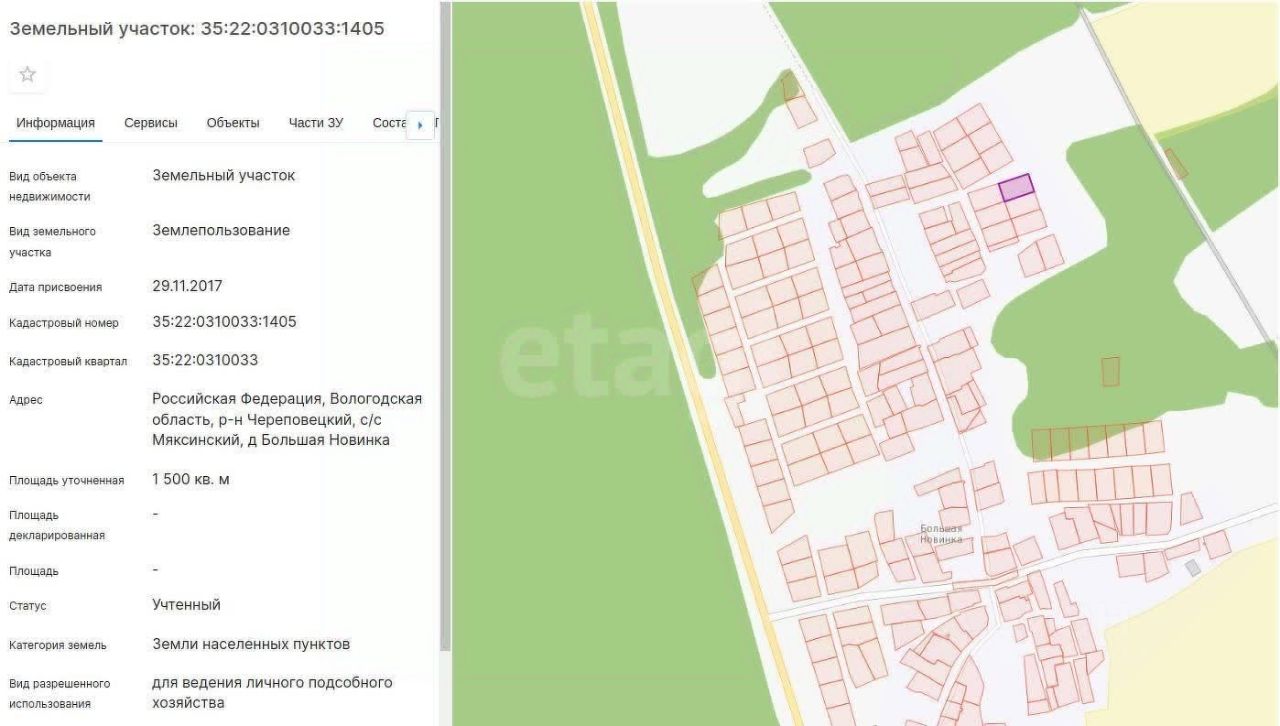Click the Кадастровый номер row value

[224, 322]
